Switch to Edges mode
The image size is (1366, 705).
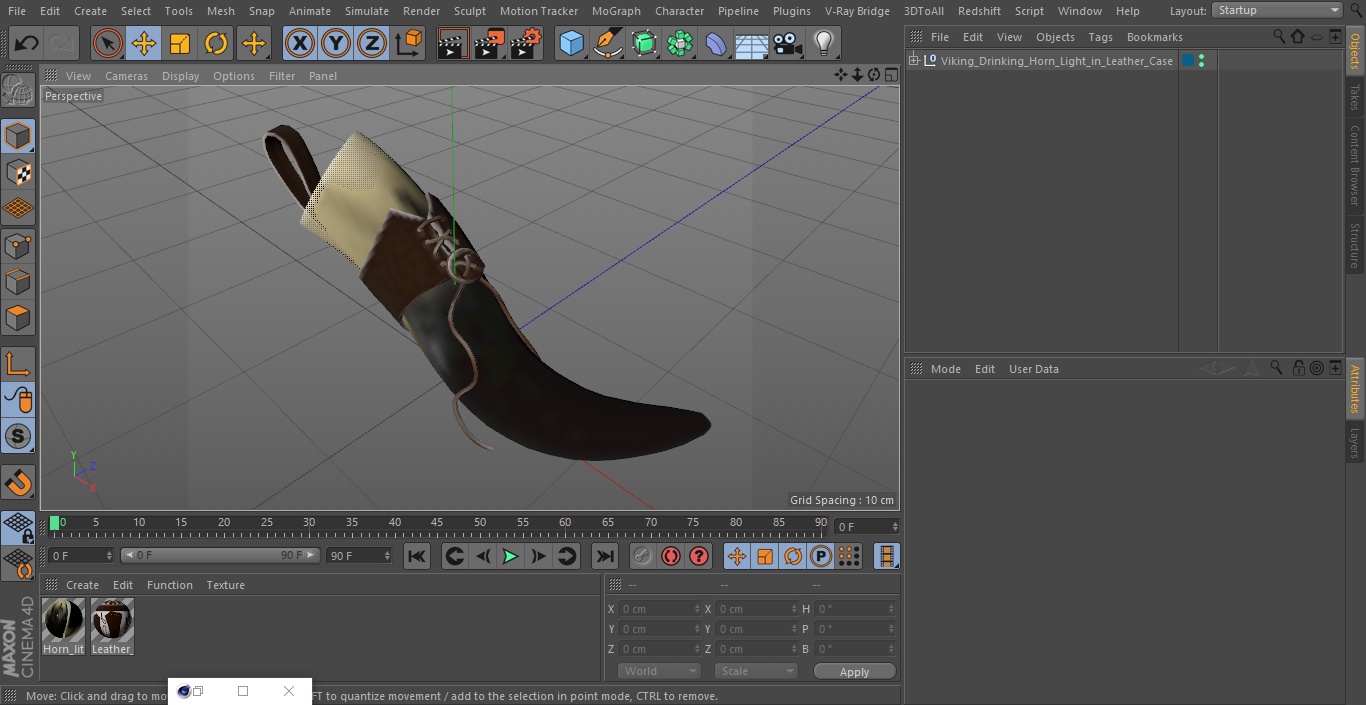pyautogui.click(x=18, y=281)
